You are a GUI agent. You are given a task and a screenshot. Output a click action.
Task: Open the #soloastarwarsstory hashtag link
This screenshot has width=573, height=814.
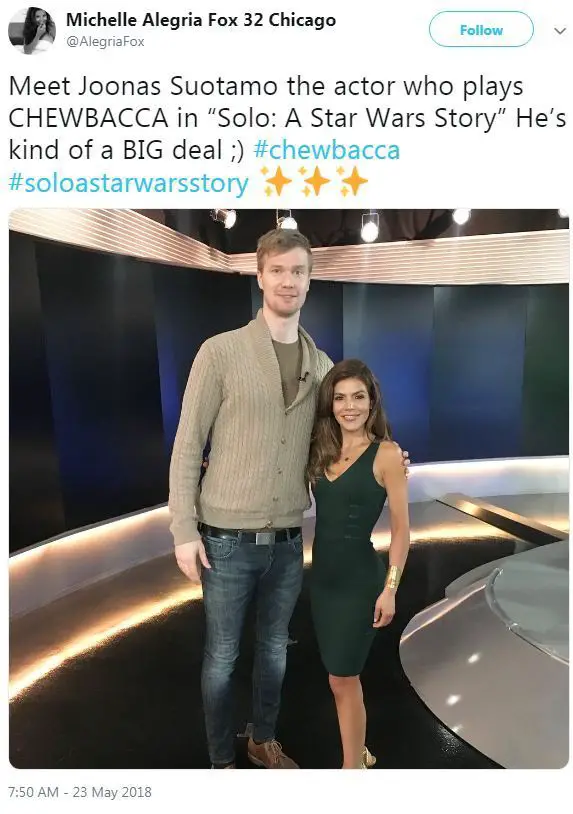pyautogui.click(x=129, y=183)
